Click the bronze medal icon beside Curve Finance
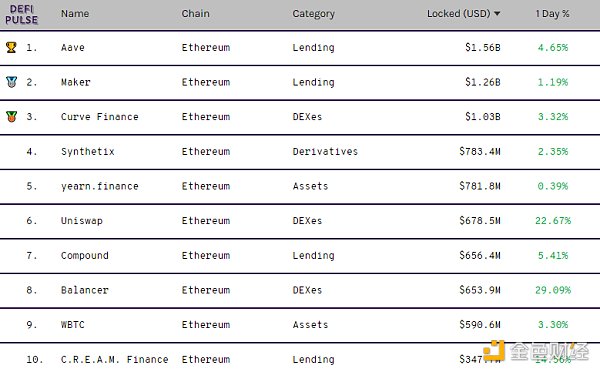 (11, 116)
